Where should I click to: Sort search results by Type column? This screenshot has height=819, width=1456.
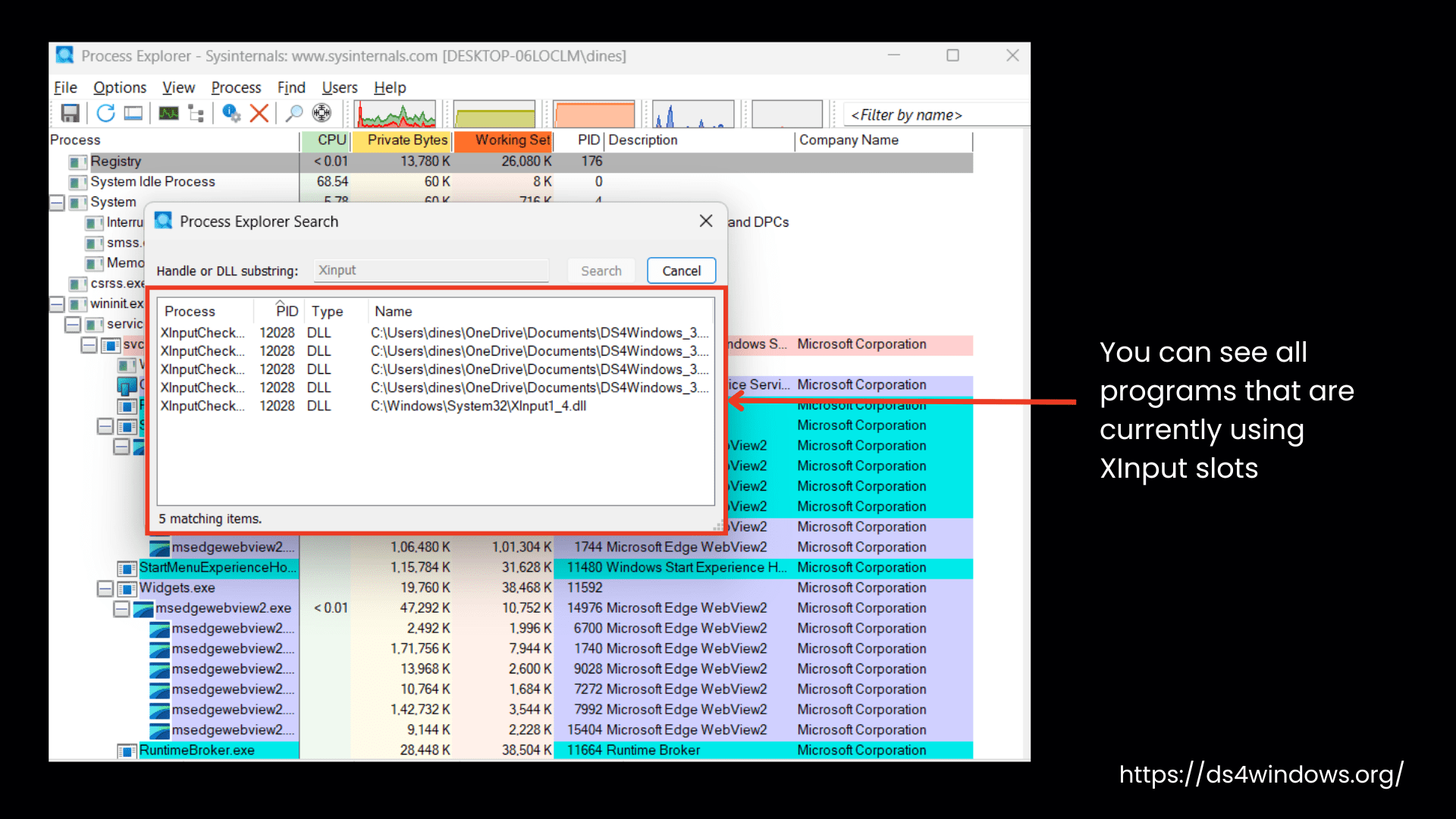click(336, 312)
